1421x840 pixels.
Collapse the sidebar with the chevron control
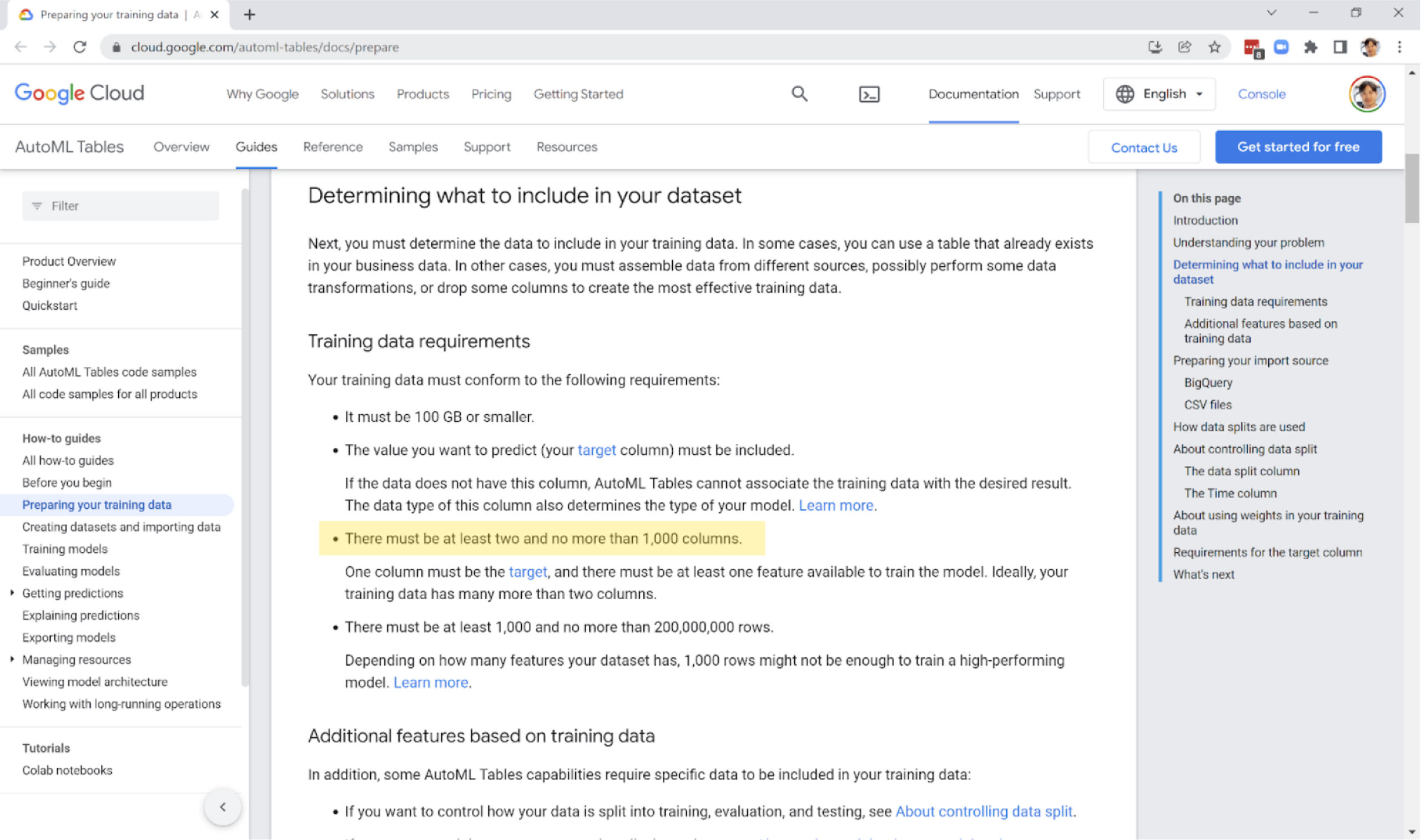point(223,807)
